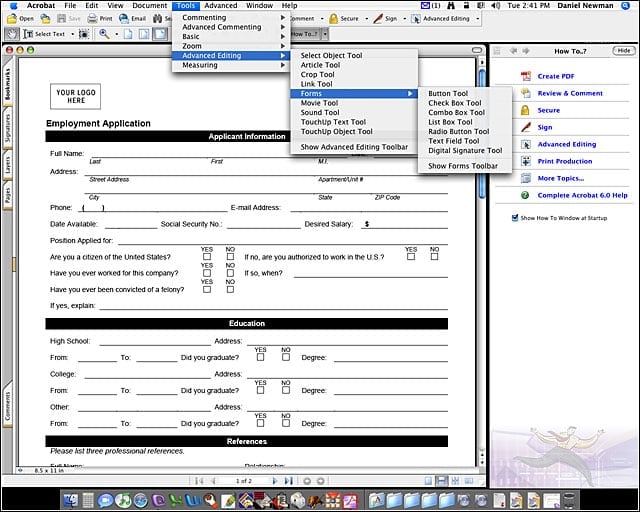Click the Hide button in How To panel

[x=624, y=51]
